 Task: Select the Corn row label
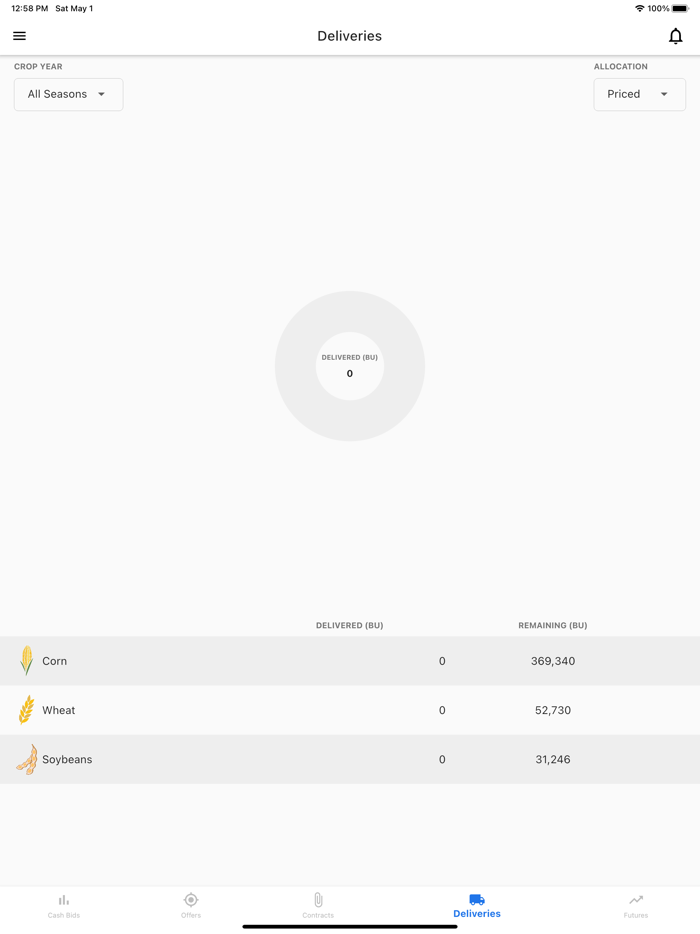[55, 661]
